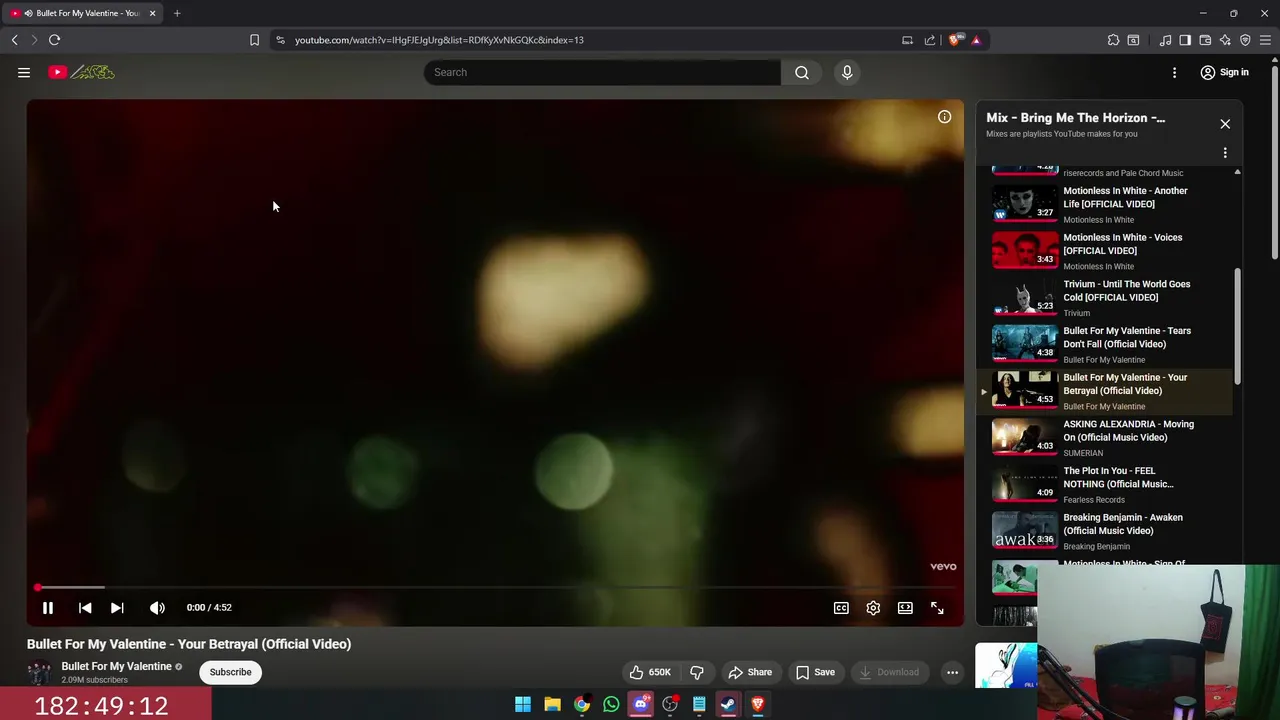Open Steam from taskbar
Image resolution: width=1280 pixels, height=720 pixels.
coord(728,704)
